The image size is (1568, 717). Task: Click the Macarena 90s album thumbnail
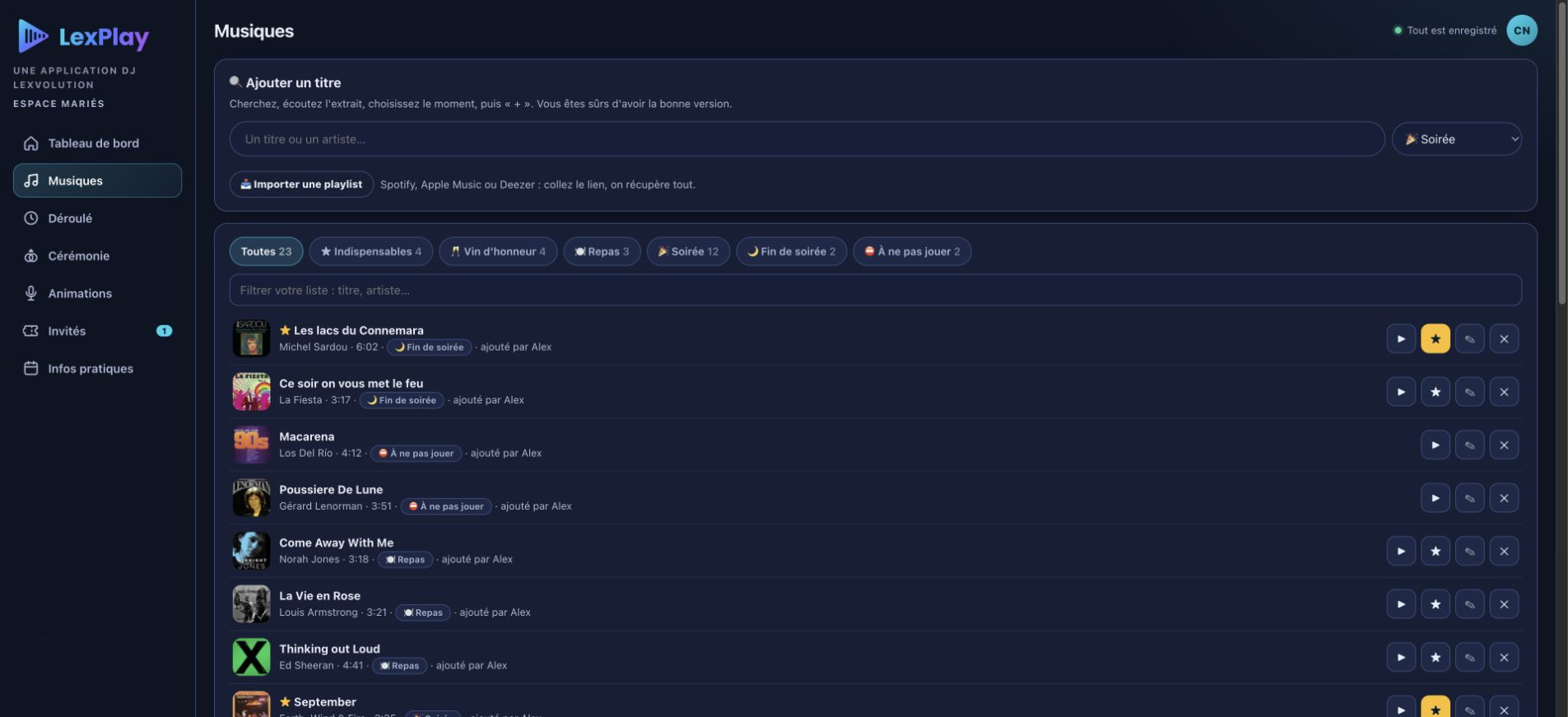click(251, 445)
